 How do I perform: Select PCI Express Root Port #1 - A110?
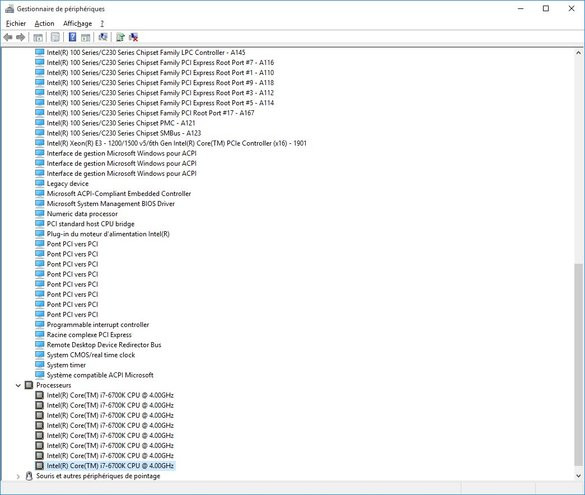160,73
